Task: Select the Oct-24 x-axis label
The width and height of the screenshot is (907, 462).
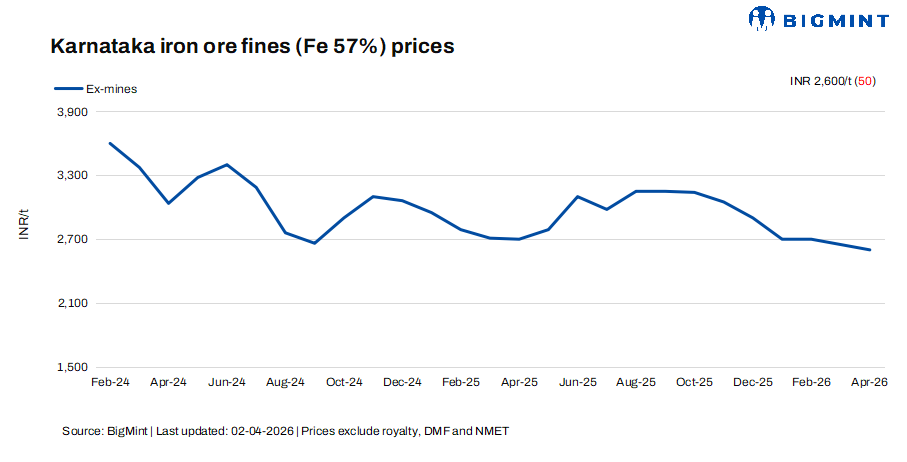Action: (x=344, y=382)
